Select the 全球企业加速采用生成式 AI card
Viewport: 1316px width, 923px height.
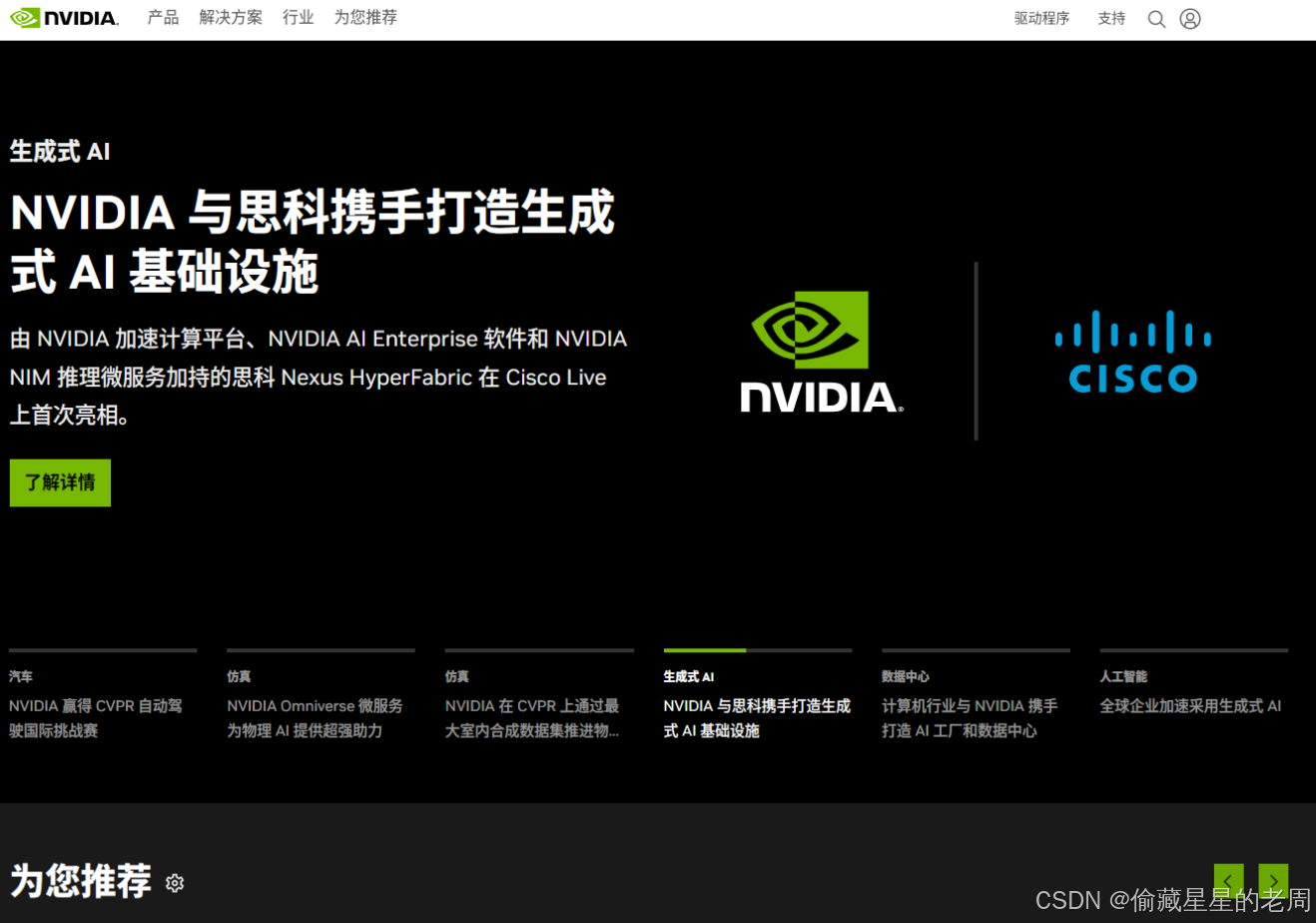[1193, 706]
